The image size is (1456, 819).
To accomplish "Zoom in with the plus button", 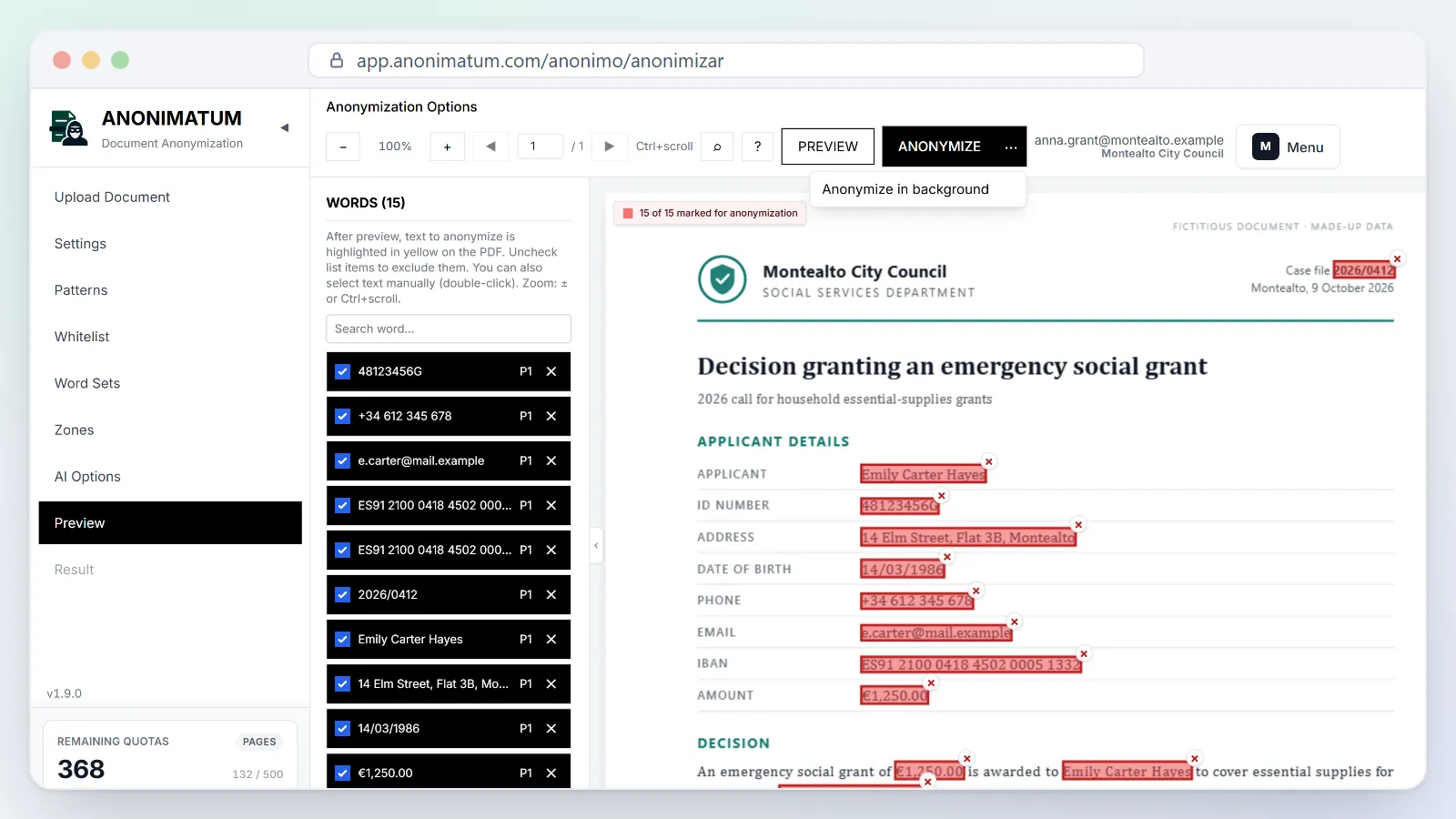I will click(x=447, y=147).
